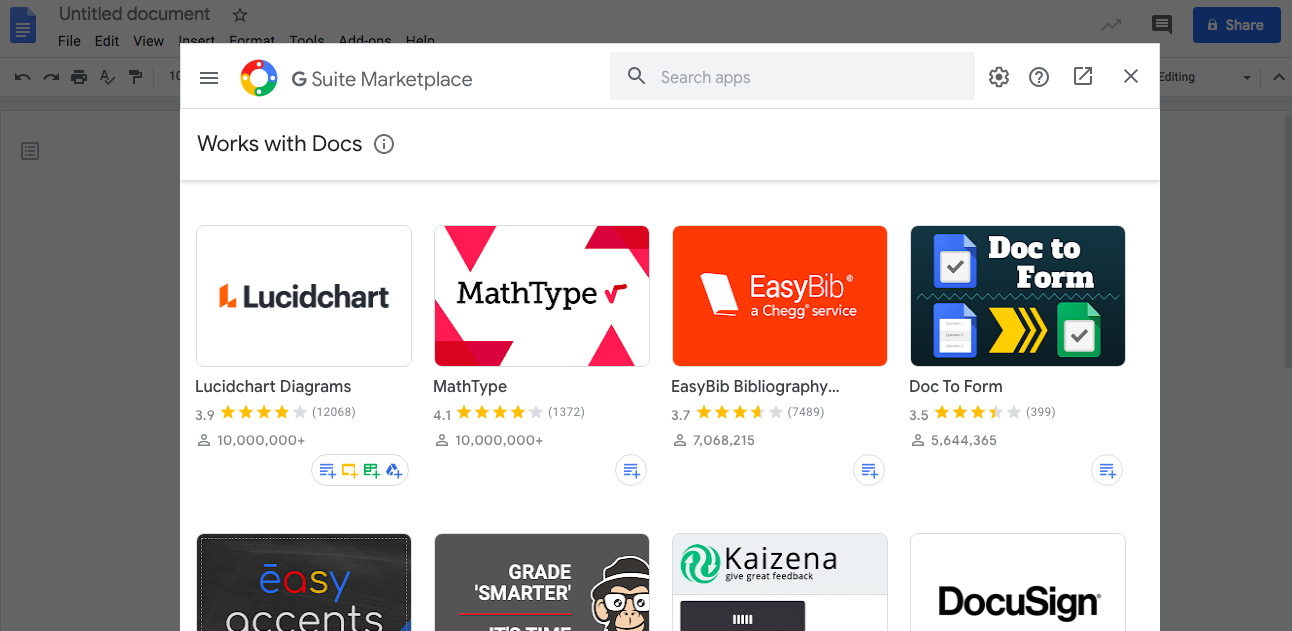Screen dimensions: 1292x631
Task: Open the Marketplace help icon
Action: pyautogui.click(x=1039, y=77)
